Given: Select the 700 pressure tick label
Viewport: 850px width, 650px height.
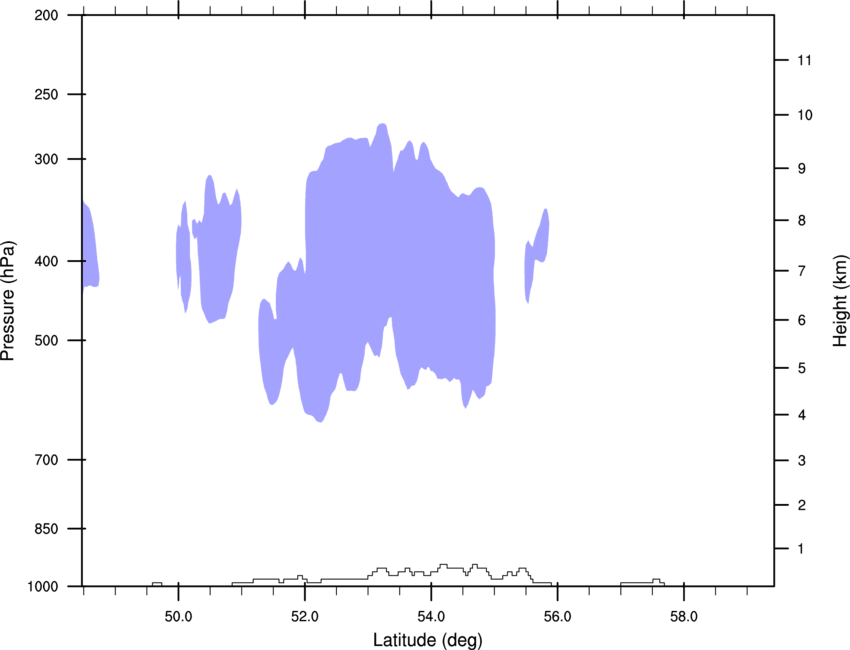Looking at the screenshot, I should pos(46,460).
